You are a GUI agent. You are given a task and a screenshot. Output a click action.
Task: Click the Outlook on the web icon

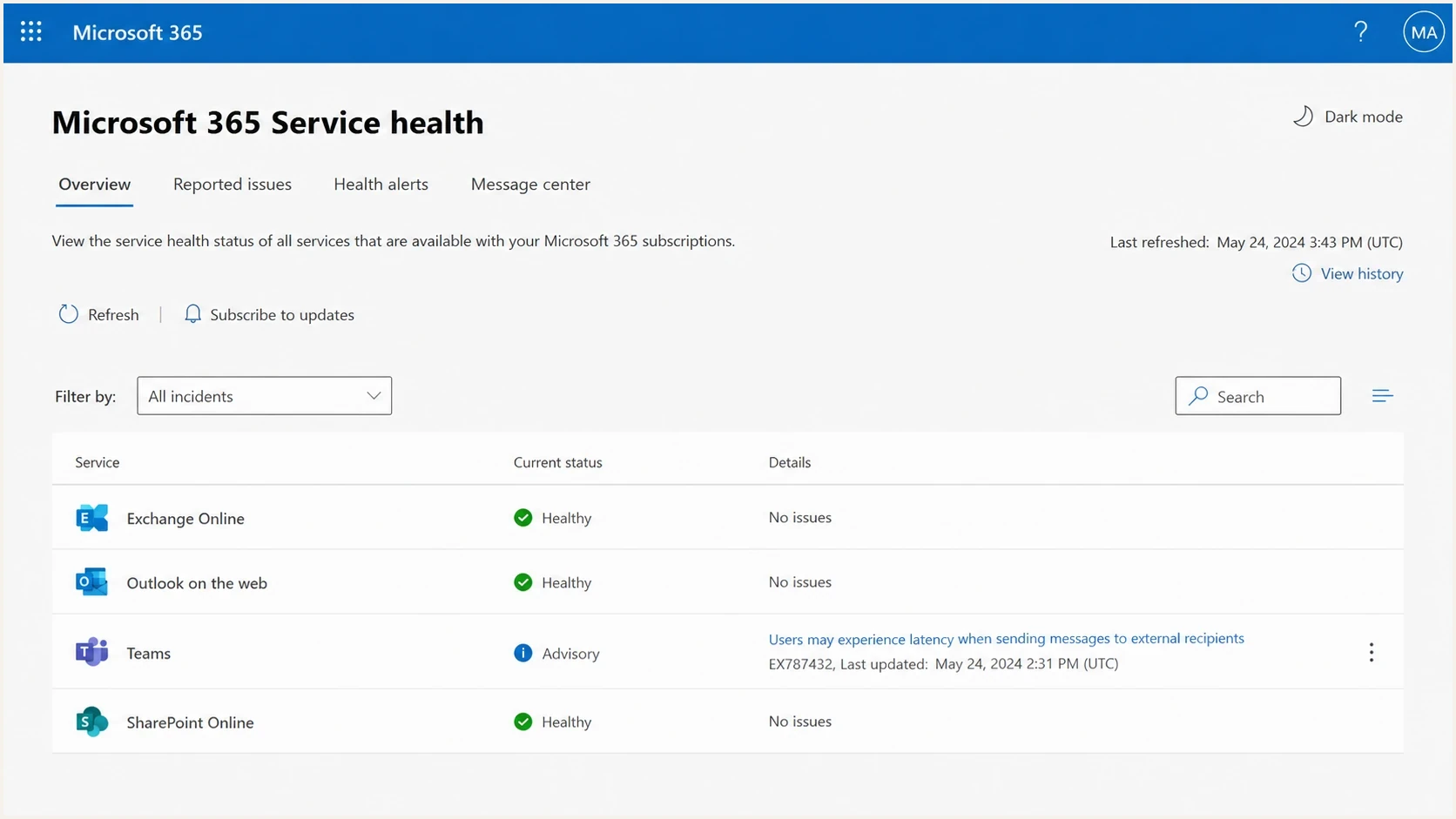(91, 582)
